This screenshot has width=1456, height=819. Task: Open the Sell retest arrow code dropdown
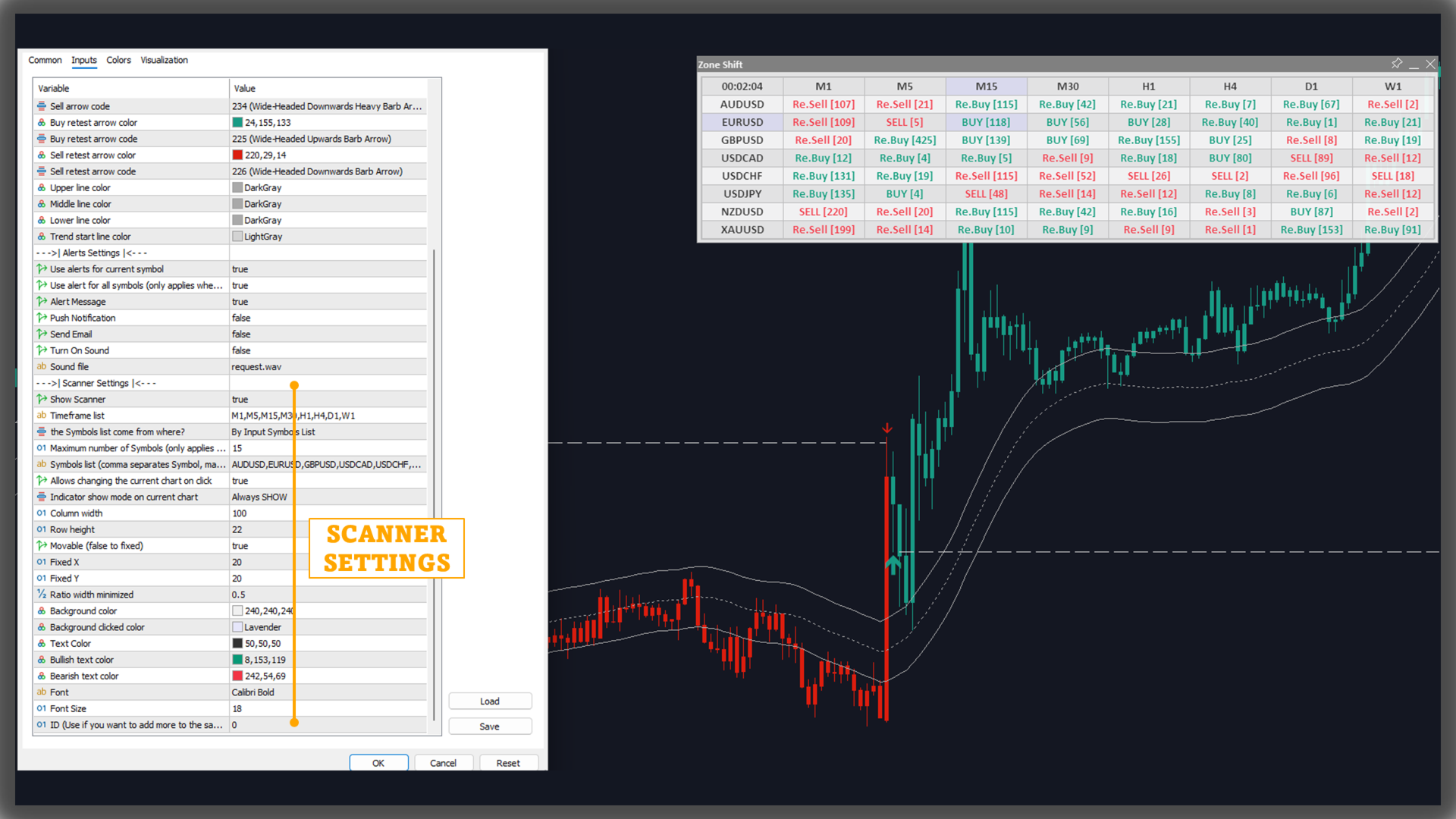pyautogui.click(x=326, y=171)
